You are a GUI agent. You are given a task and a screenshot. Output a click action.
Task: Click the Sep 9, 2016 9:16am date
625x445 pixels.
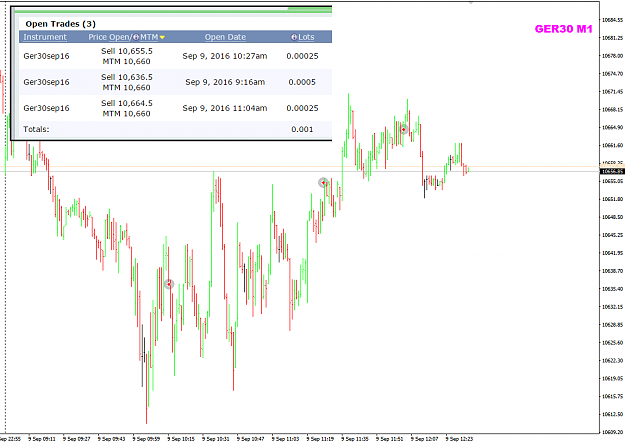pyautogui.click(x=225, y=82)
